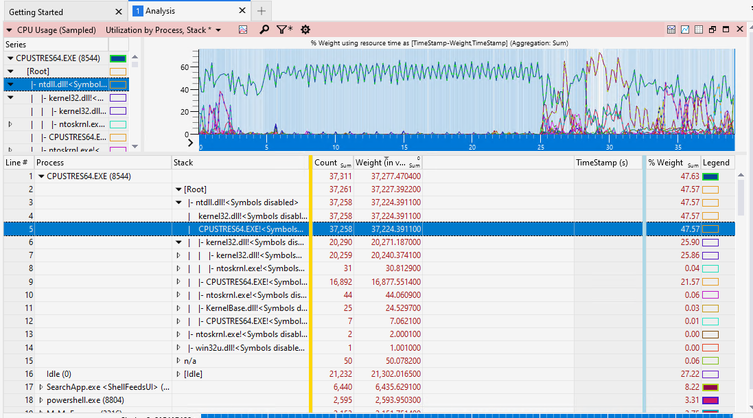Click the Series list scroll-down arrow
This screenshot has width=753, height=418.
click(135, 147)
